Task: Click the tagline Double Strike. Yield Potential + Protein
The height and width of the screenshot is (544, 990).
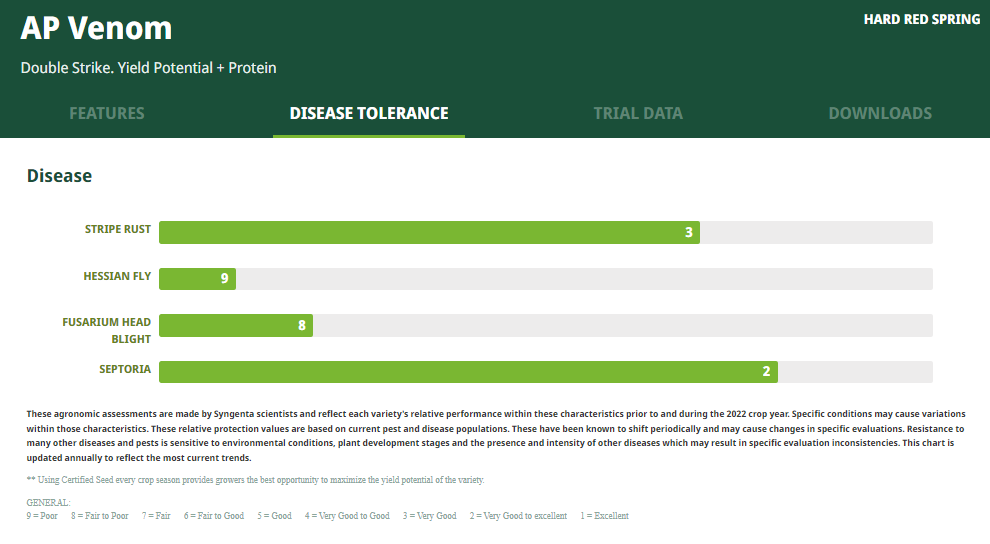Action: [x=148, y=68]
